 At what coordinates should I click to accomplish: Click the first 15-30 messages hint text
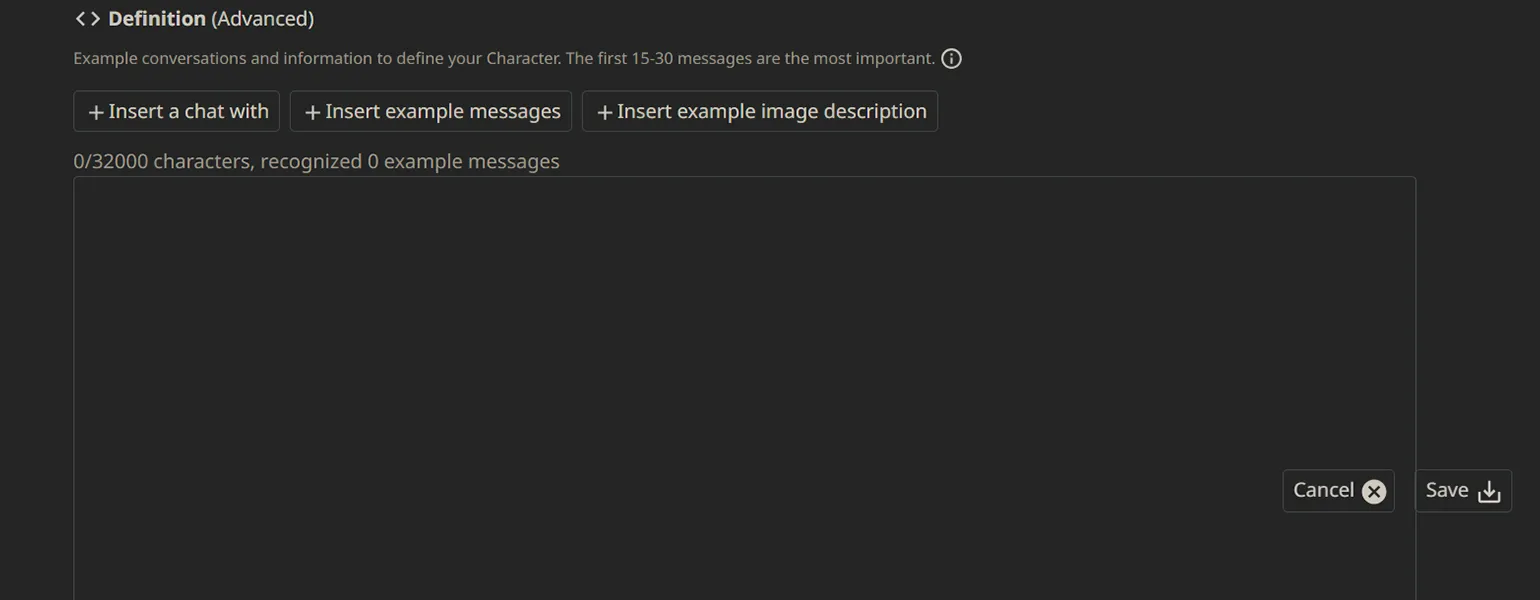pyautogui.click(x=750, y=59)
